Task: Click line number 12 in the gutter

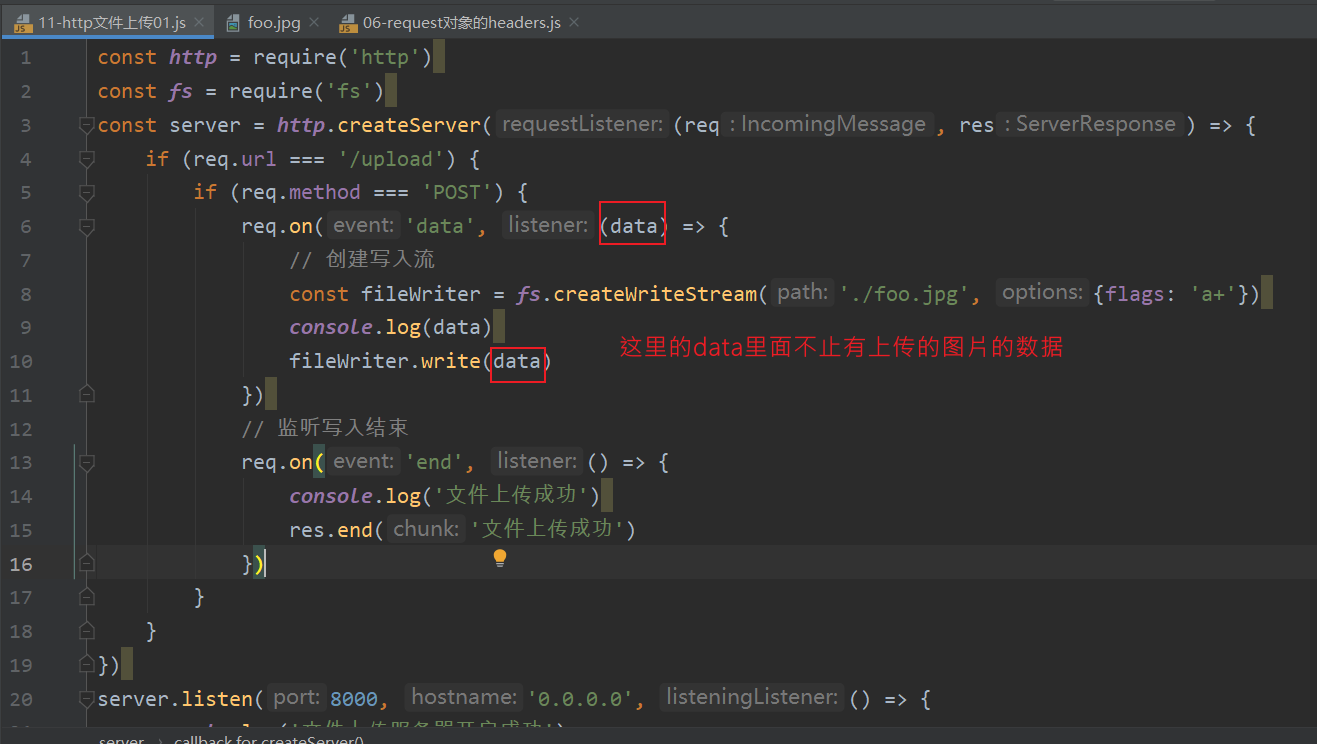Action: pos(21,429)
